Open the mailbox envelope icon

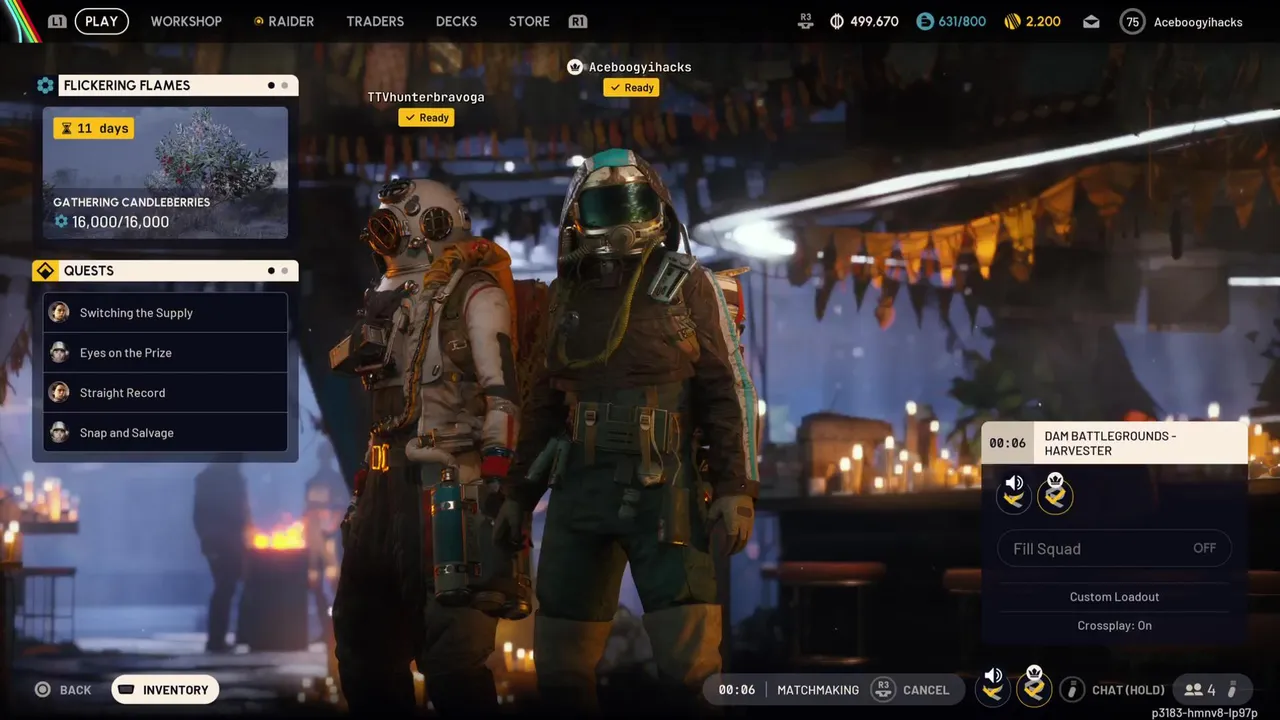[1091, 21]
